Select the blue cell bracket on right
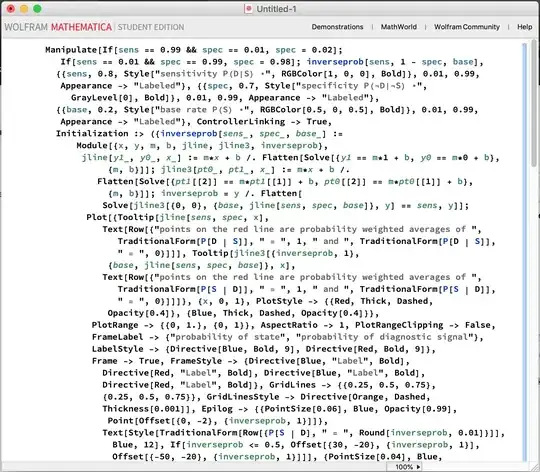540x472 pixels. 525,251
